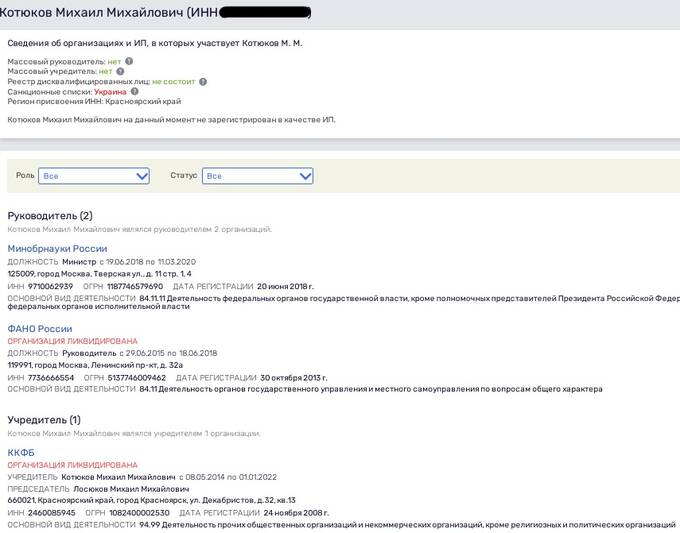Click help icon beside Санкционные списки Украина

pos(134,92)
